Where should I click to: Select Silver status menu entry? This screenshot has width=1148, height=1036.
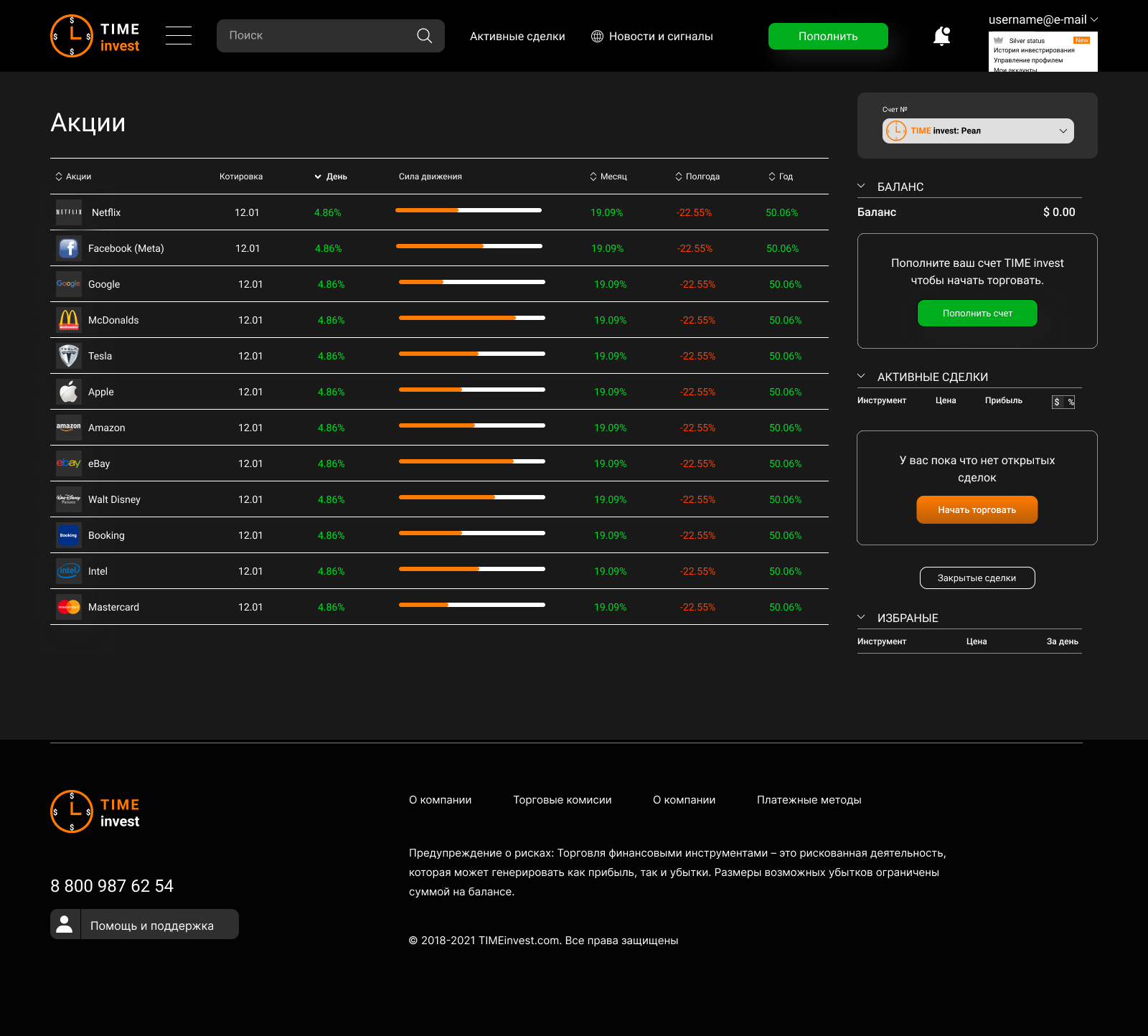click(x=1027, y=41)
